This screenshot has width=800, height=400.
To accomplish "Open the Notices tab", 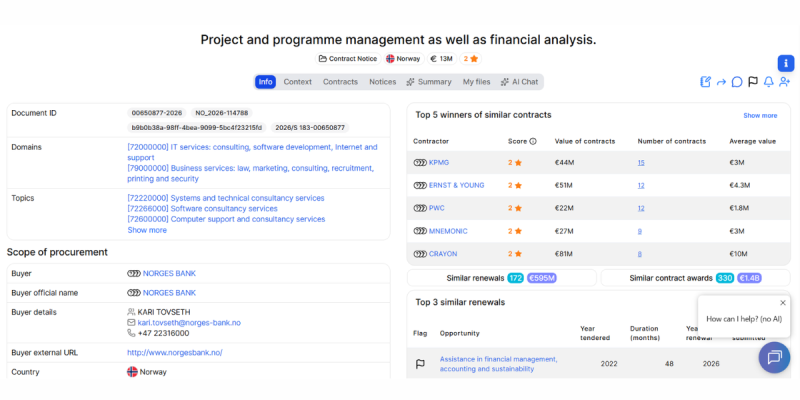I will coord(383,82).
